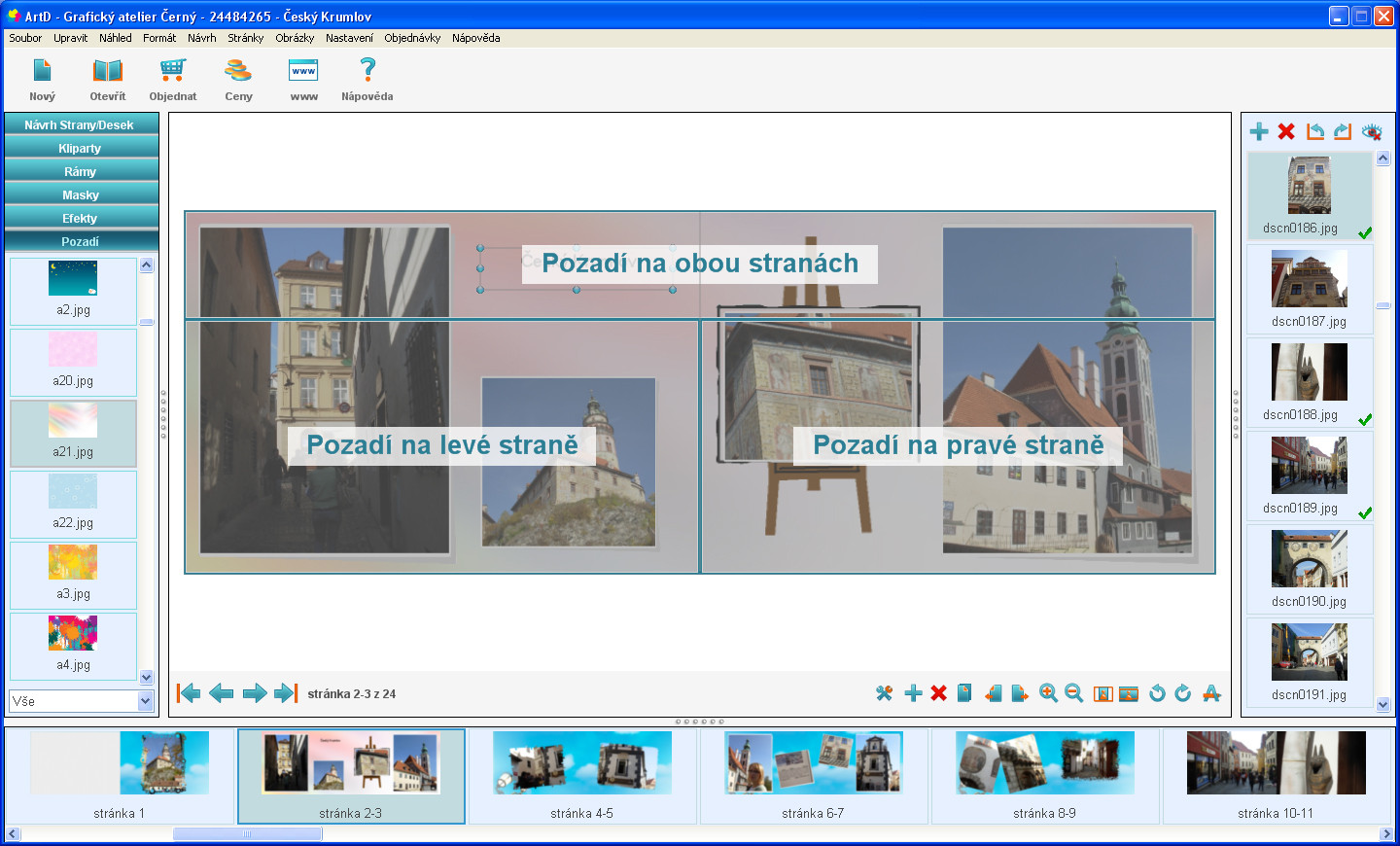1400x846 pixels.
Task: Select photo dscn0191.jpg
Action: point(1310,662)
